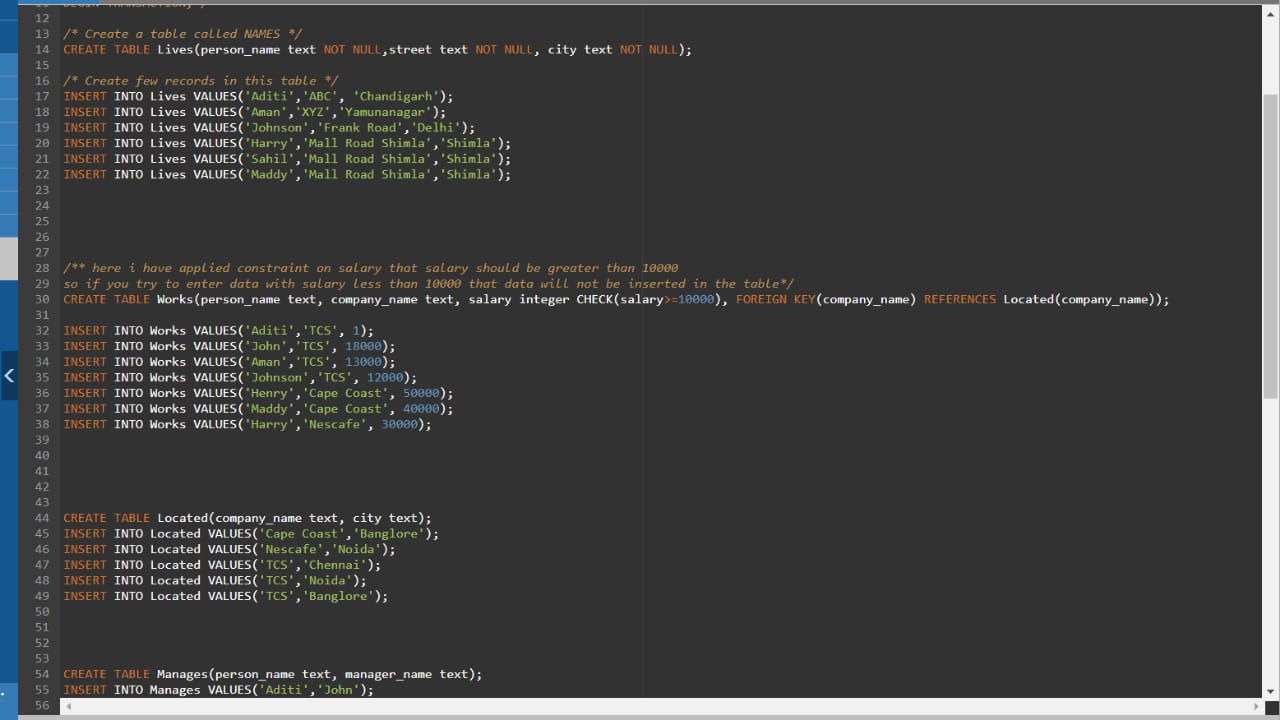The image size is (1280, 720).
Task: Click the vertical scrollbar down arrow
Action: (1270, 691)
